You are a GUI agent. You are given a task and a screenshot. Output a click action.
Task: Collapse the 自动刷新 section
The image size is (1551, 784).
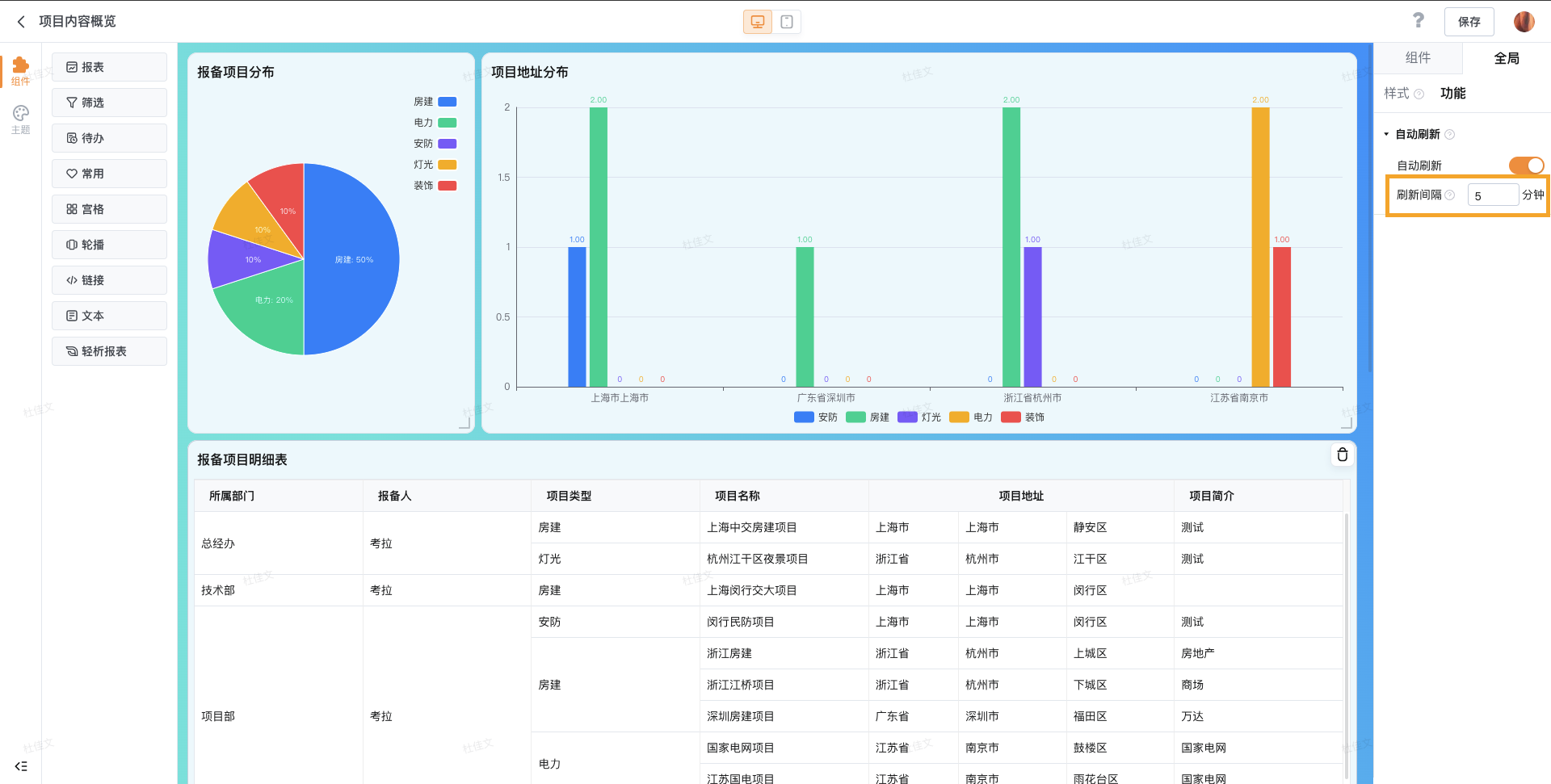coord(1386,134)
